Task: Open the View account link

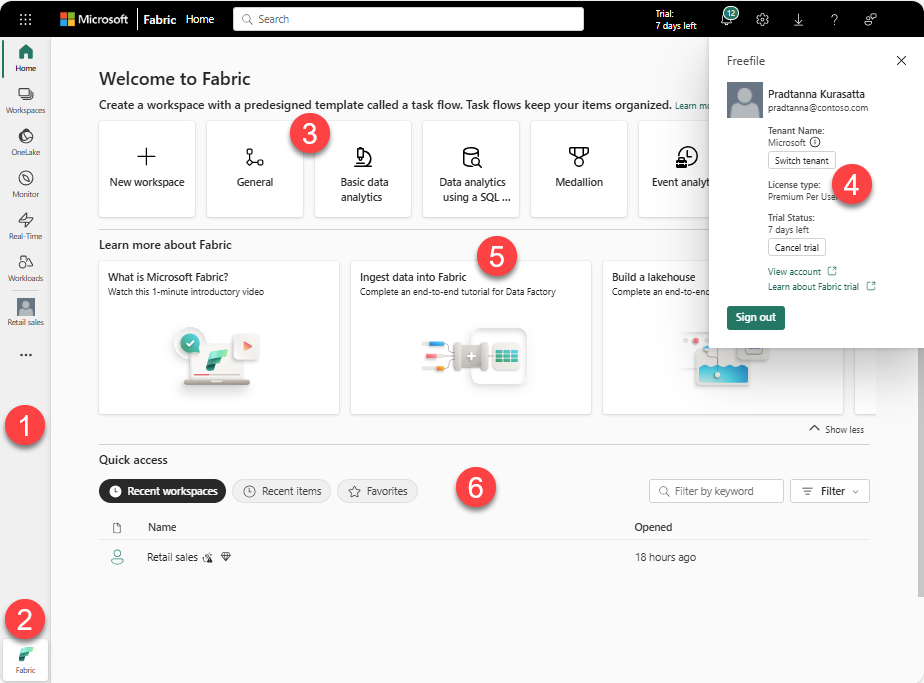Action: [794, 271]
